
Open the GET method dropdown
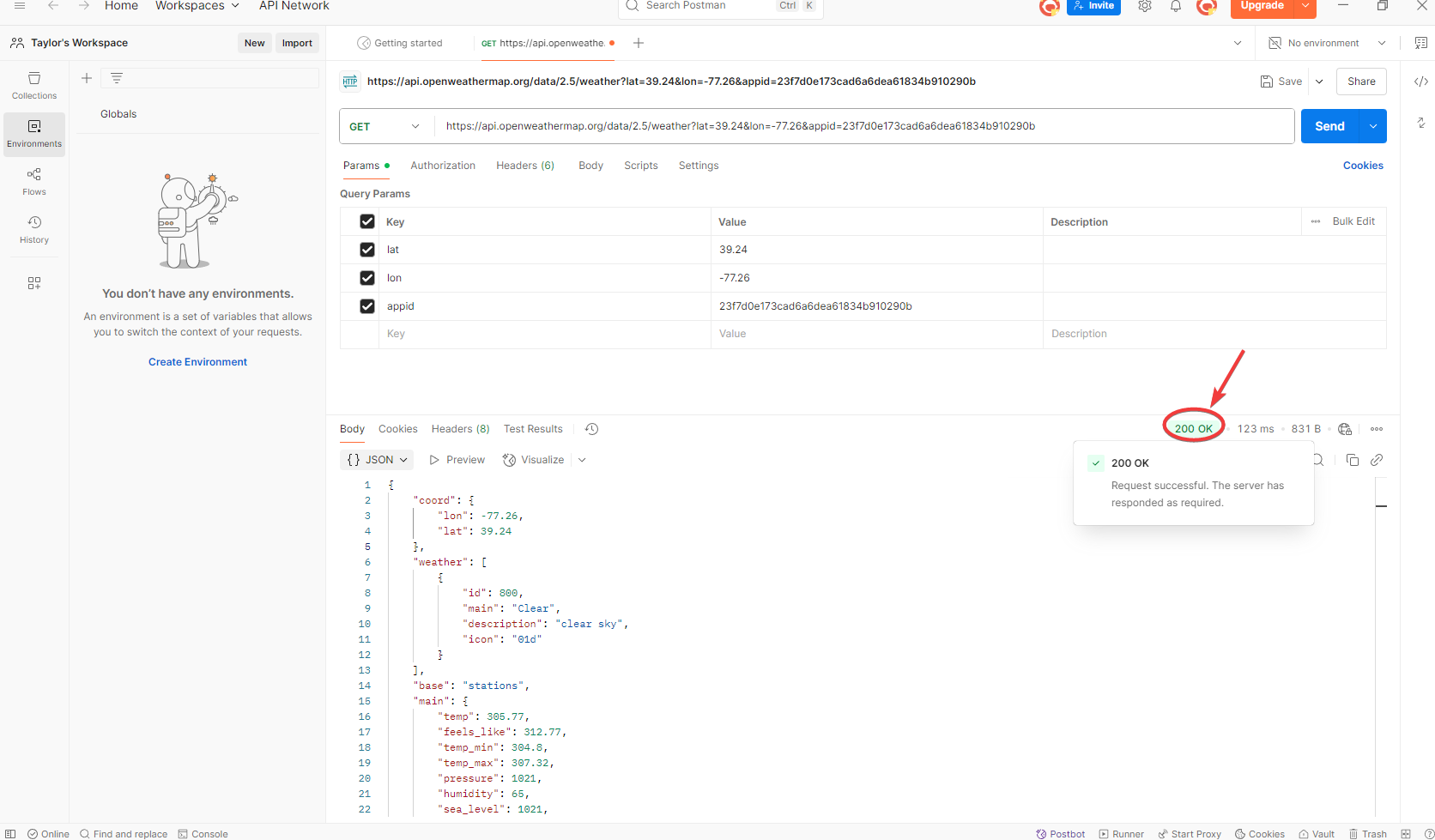385,126
